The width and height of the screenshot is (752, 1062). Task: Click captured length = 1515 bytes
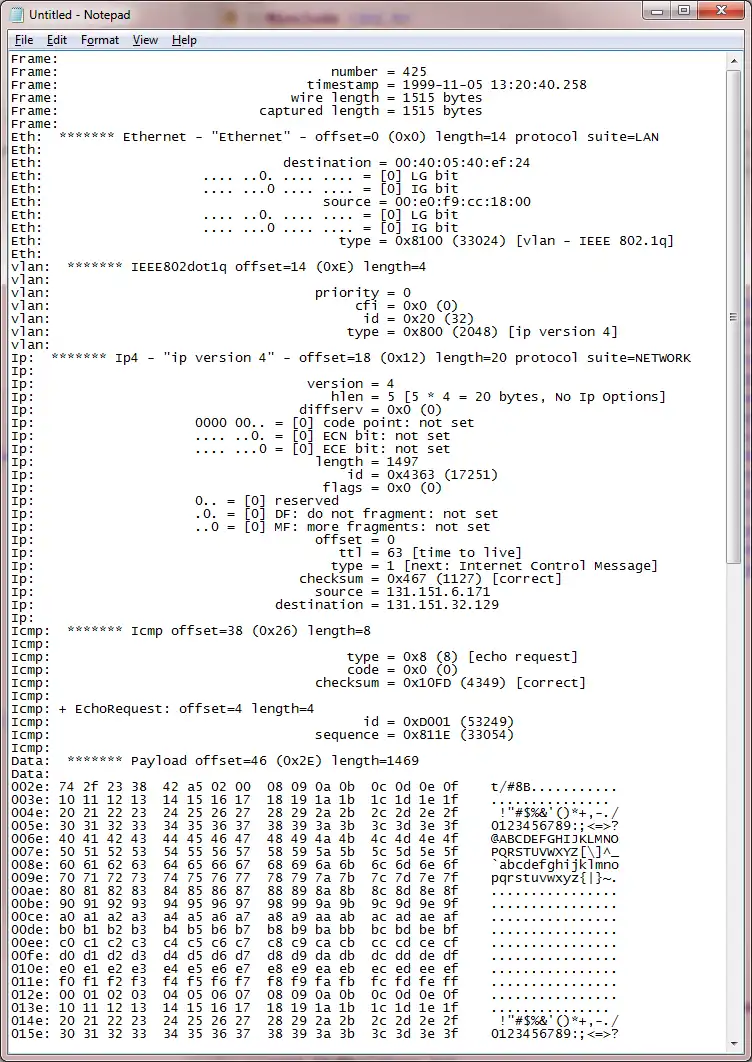pos(371,110)
